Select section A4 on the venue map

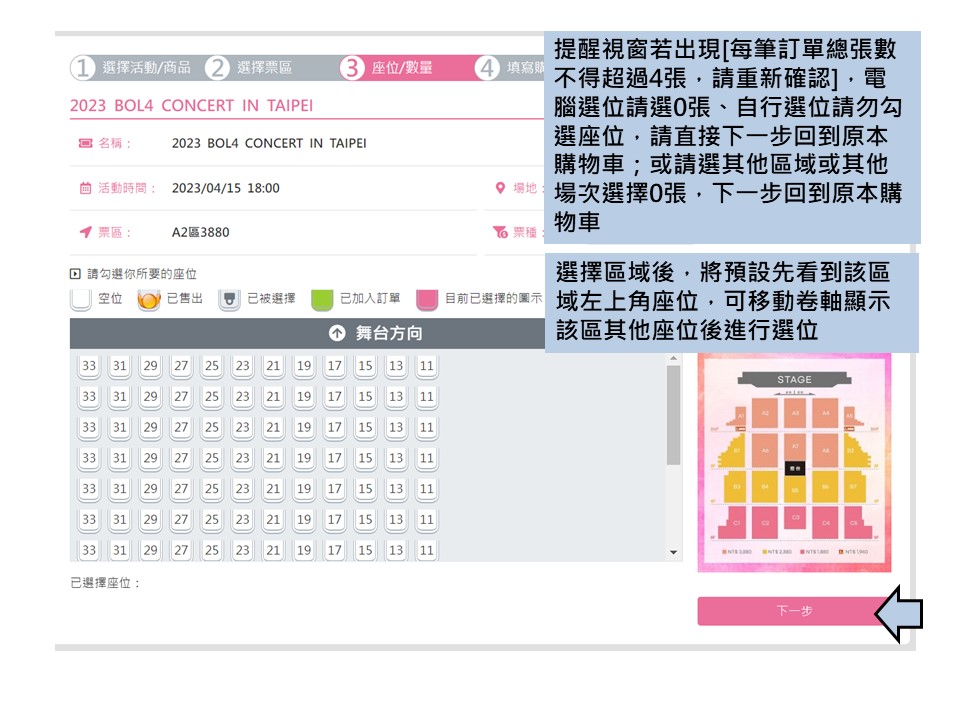tap(826, 413)
